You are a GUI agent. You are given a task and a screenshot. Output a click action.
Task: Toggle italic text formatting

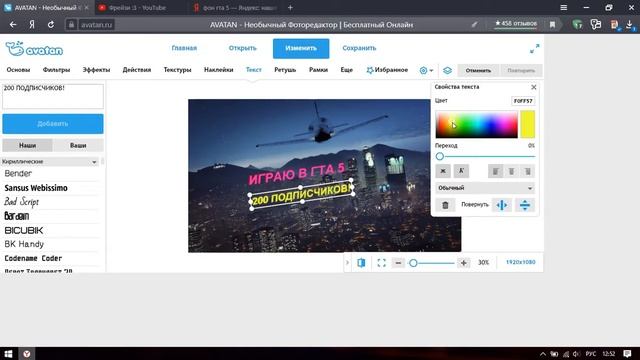(461, 171)
